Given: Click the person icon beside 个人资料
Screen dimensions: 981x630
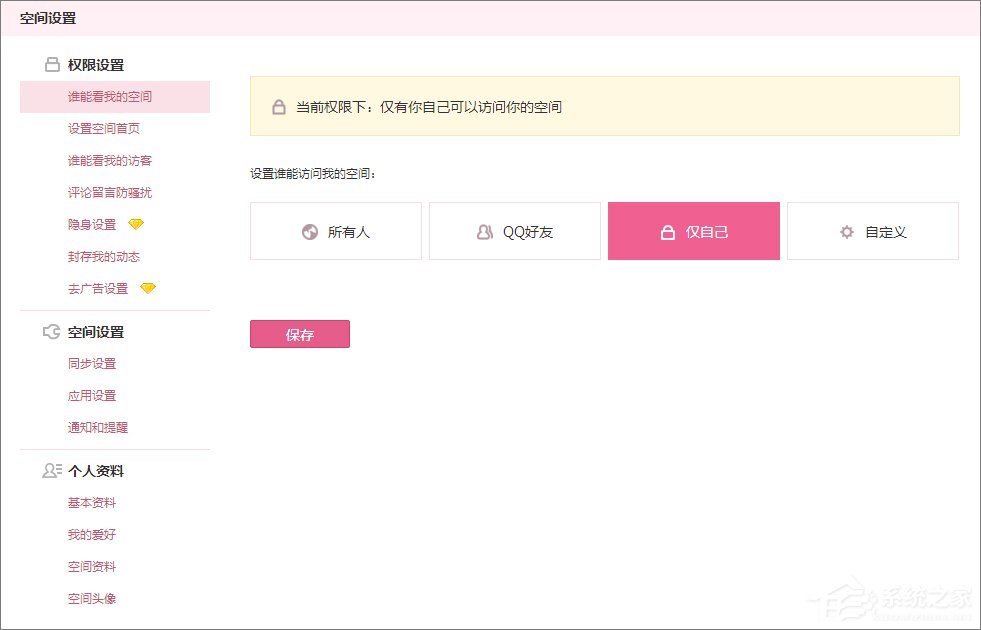Looking at the screenshot, I should 51,470.
